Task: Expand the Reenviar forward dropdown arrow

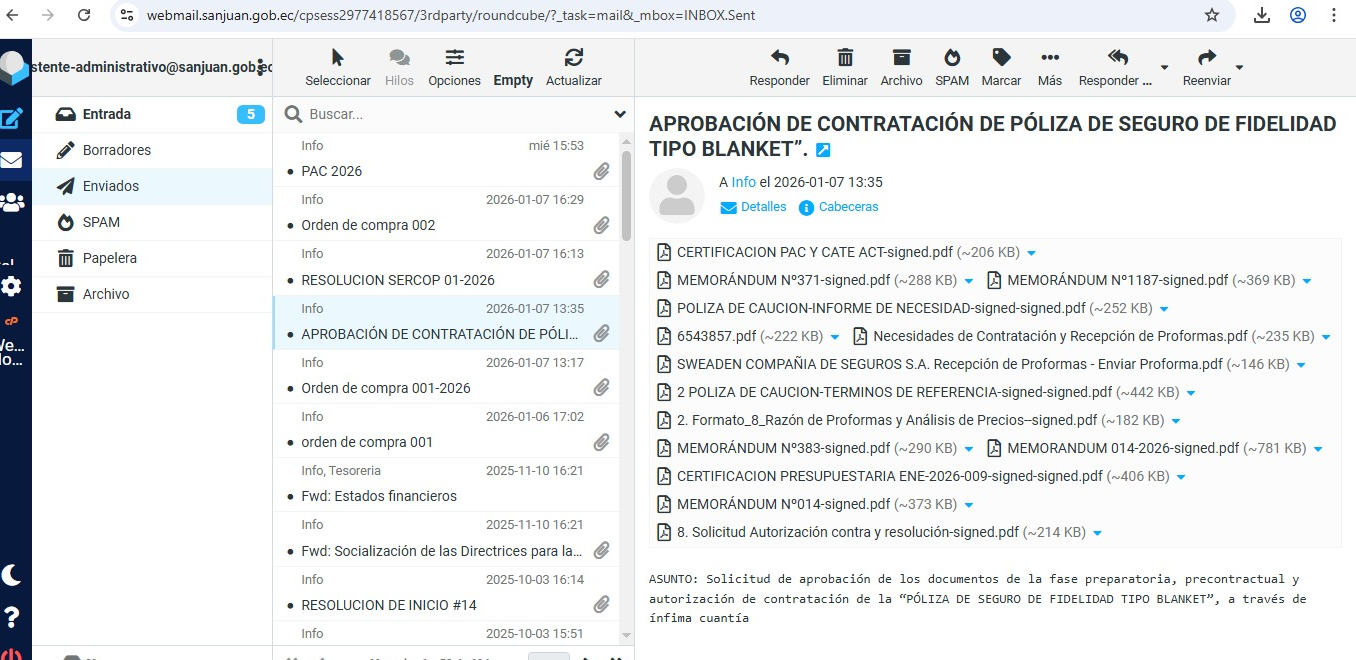Action: 1240,68
